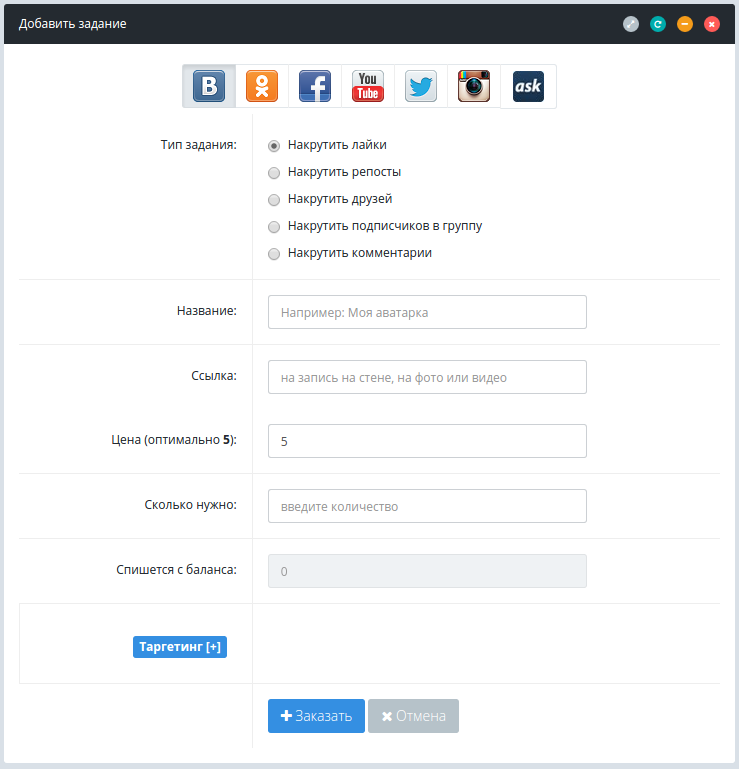Click the Тип задания label text

tap(199, 145)
